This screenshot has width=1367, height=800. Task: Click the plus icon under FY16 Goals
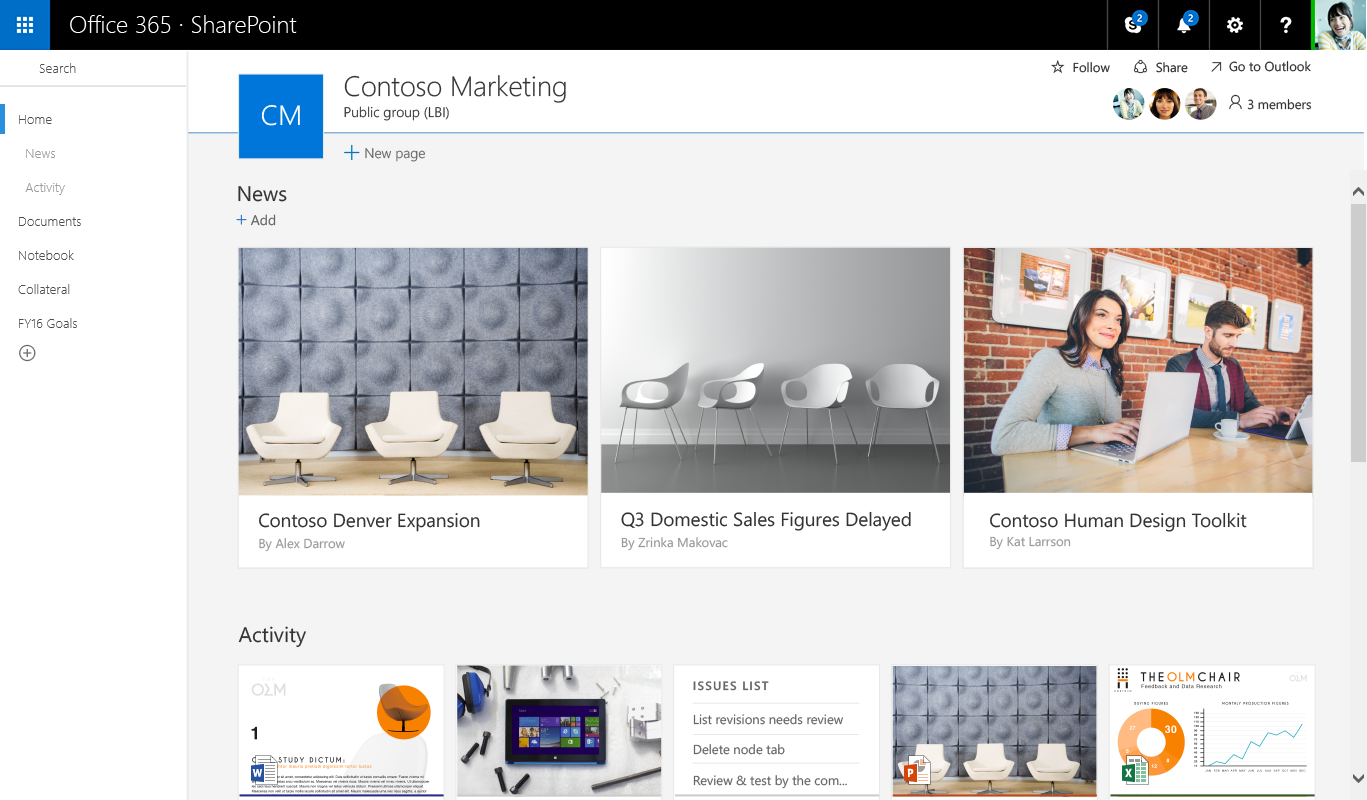click(27, 352)
